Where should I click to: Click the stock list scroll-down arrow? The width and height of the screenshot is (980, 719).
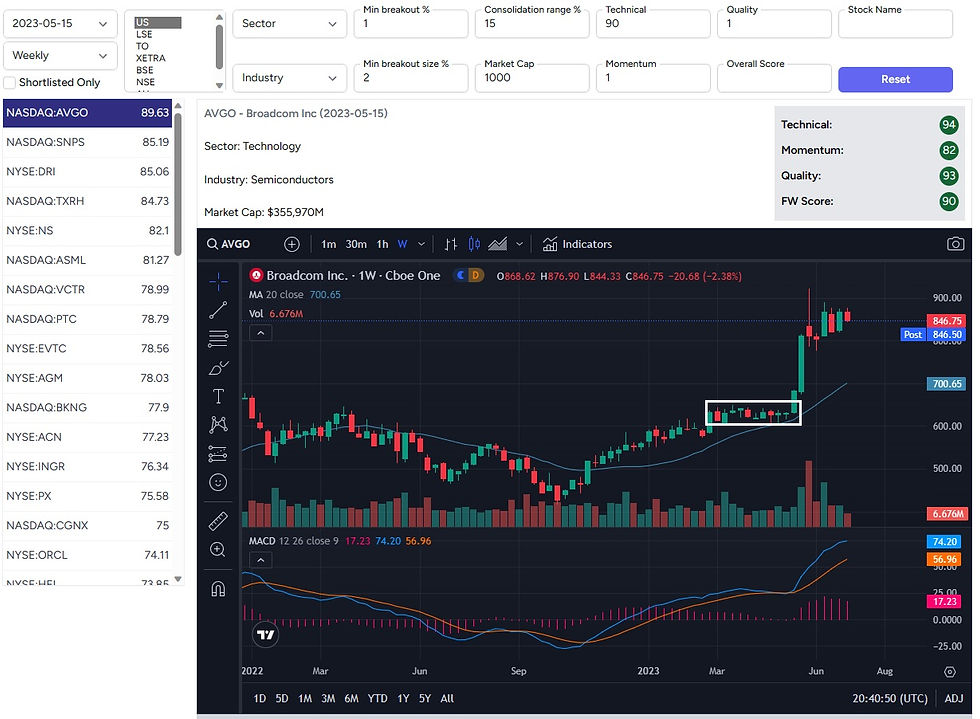[178, 579]
